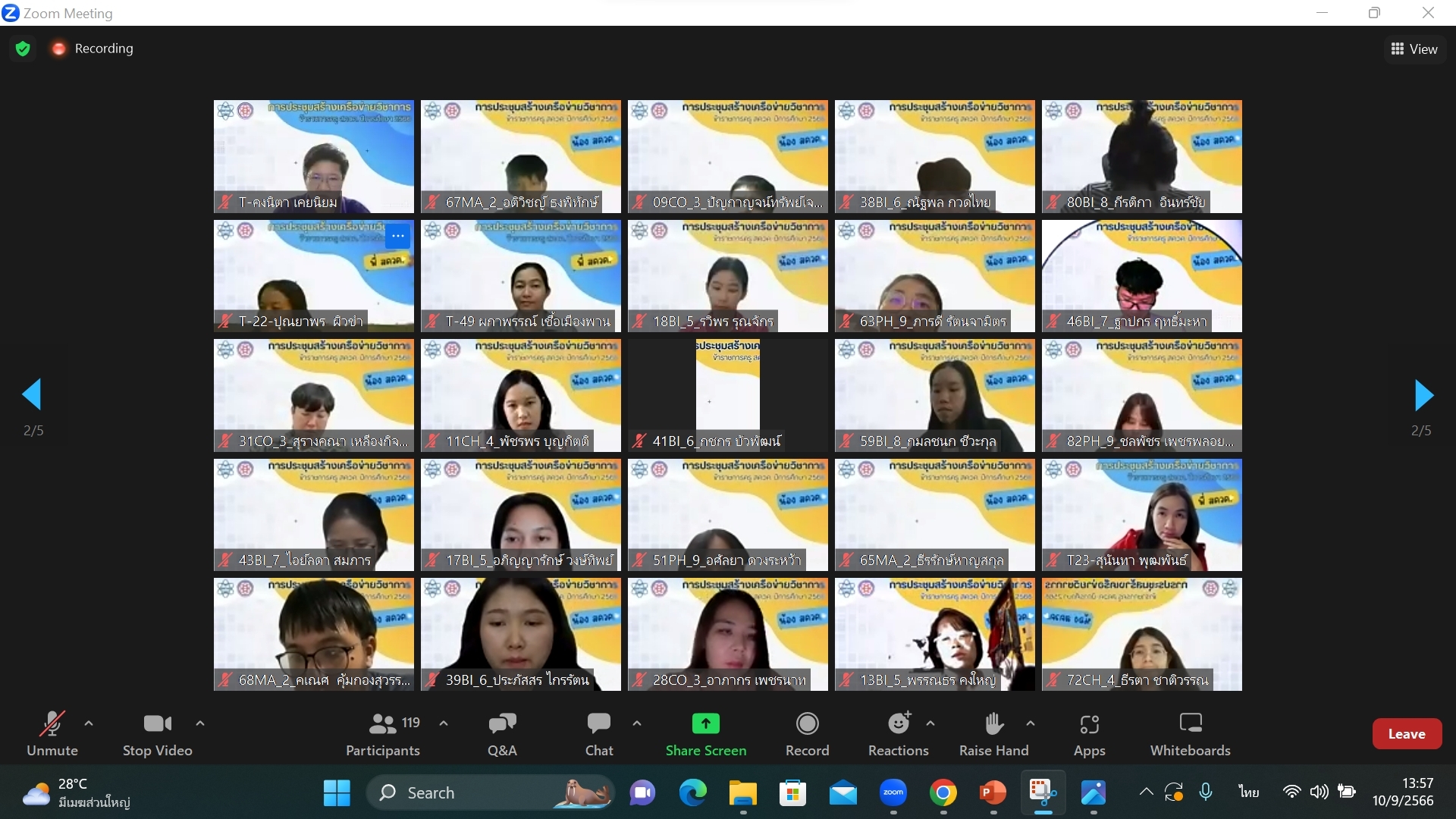Open Google Chrome from taskbar

943,793
